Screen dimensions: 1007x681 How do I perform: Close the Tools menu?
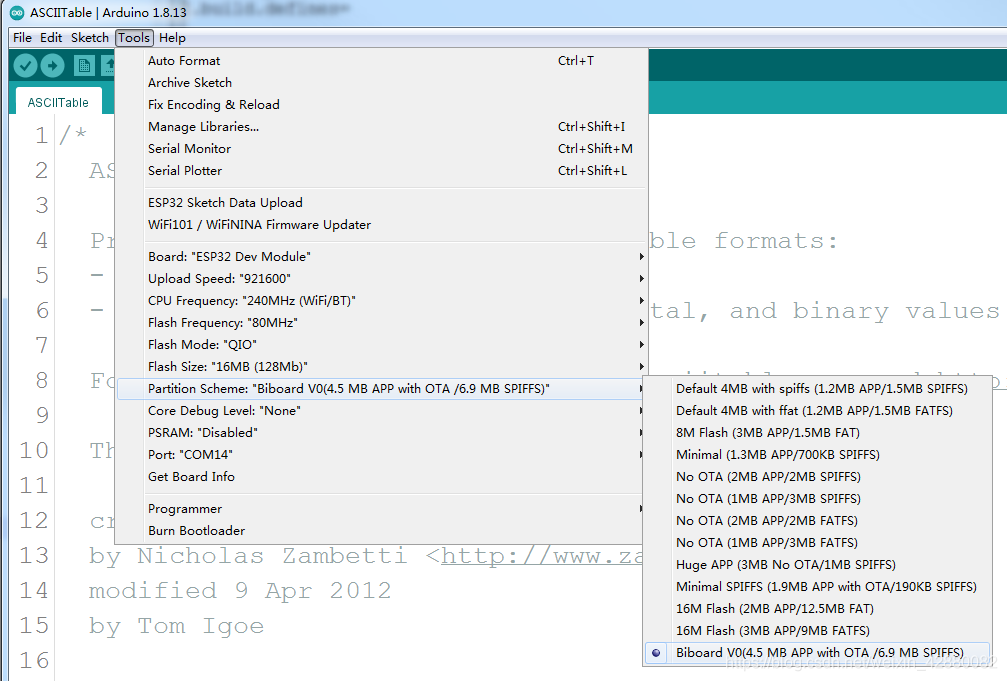(134, 37)
